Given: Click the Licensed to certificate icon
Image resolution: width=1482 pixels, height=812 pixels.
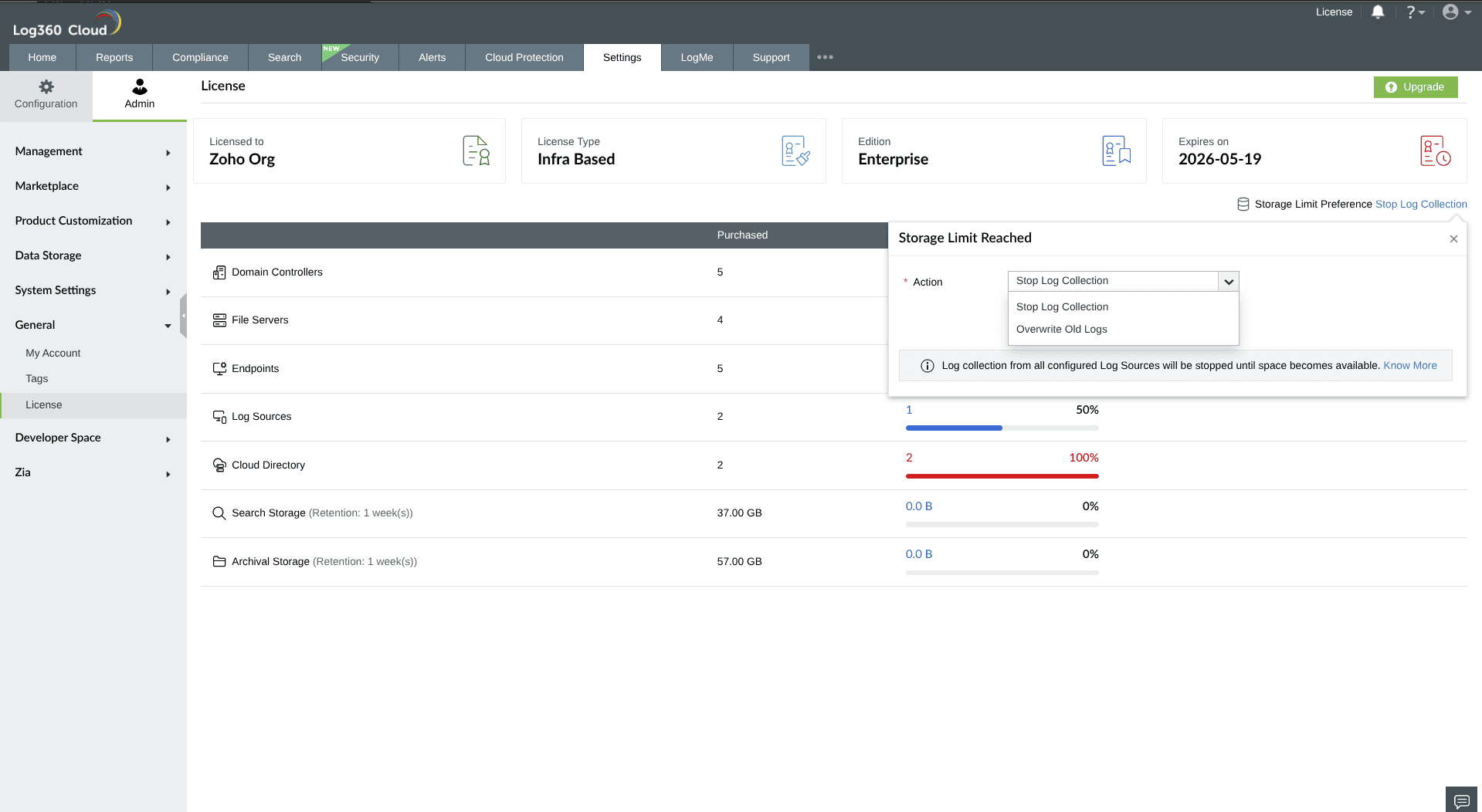Looking at the screenshot, I should [476, 151].
